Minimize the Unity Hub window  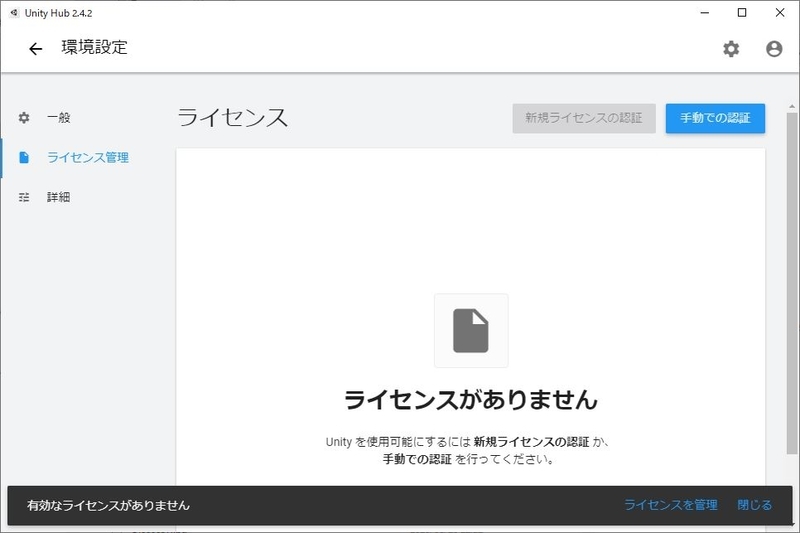[705, 13]
